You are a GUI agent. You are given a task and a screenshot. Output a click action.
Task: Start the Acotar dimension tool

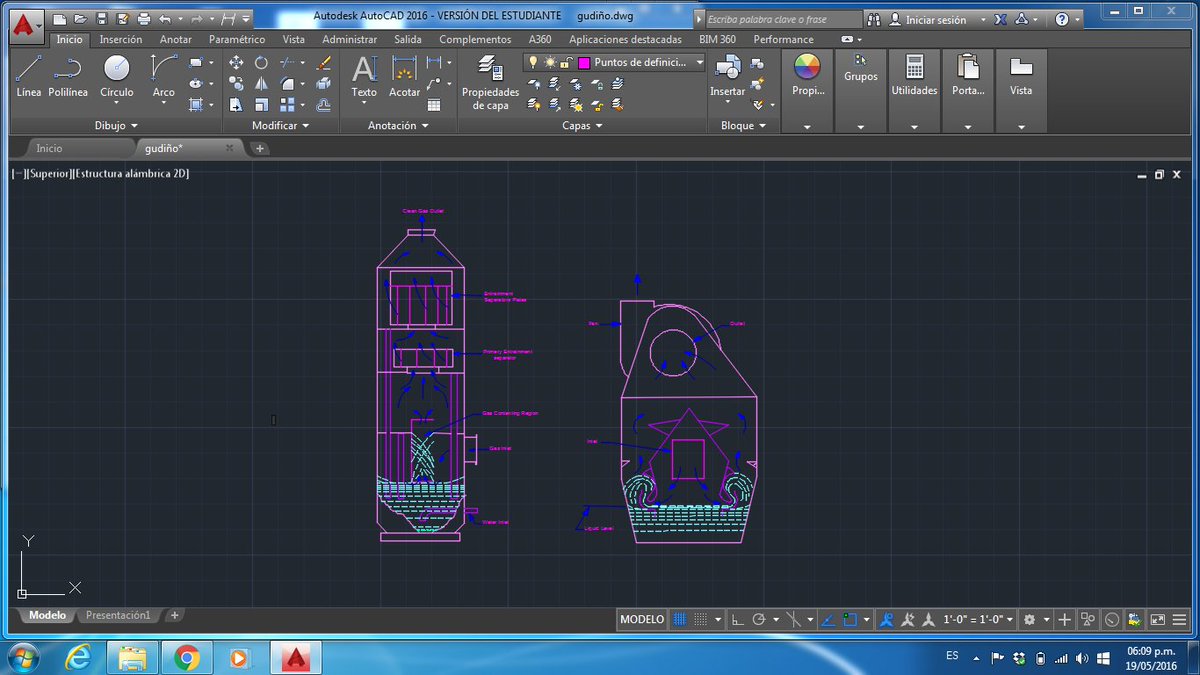pyautogui.click(x=404, y=76)
